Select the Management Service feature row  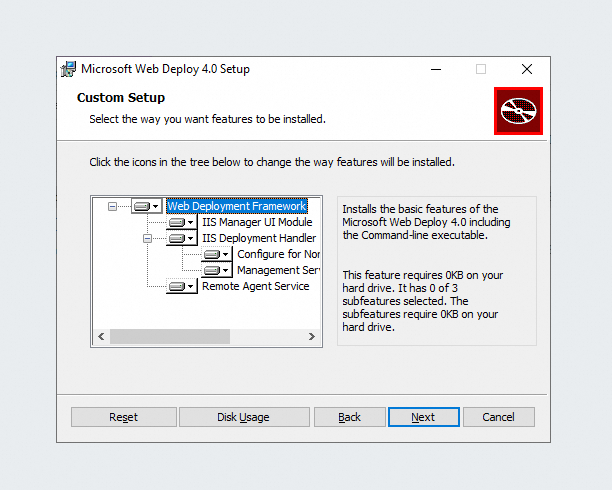(278, 270)
